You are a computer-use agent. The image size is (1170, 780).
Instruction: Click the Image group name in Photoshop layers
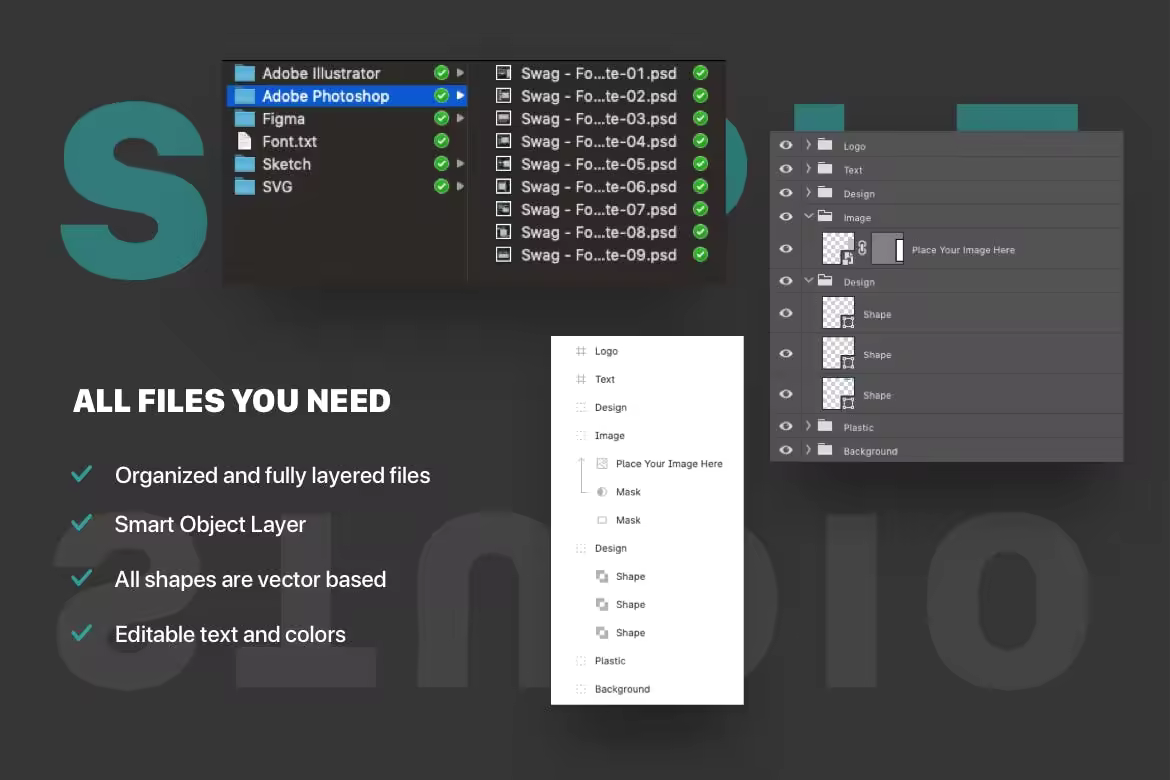(x=857, y=218)
